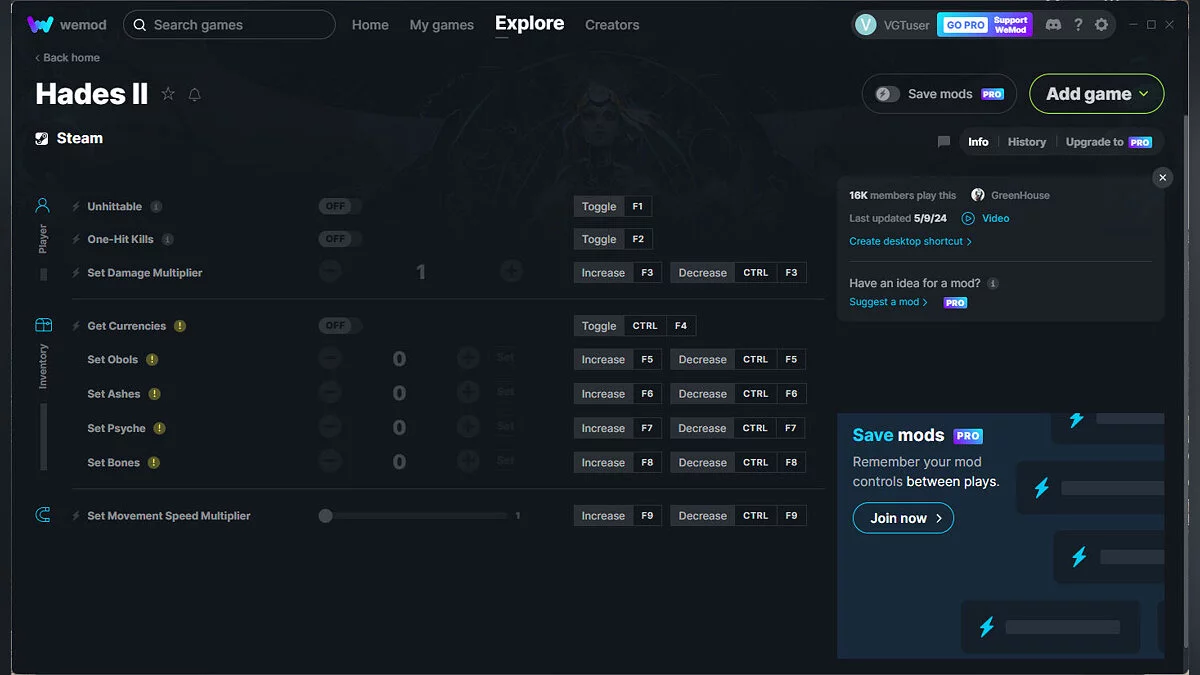Image resolution: width=1200 pixels, height=675 pixels.
Task: Click the chat bubble icon beside Info
Action: pos(943,142)
